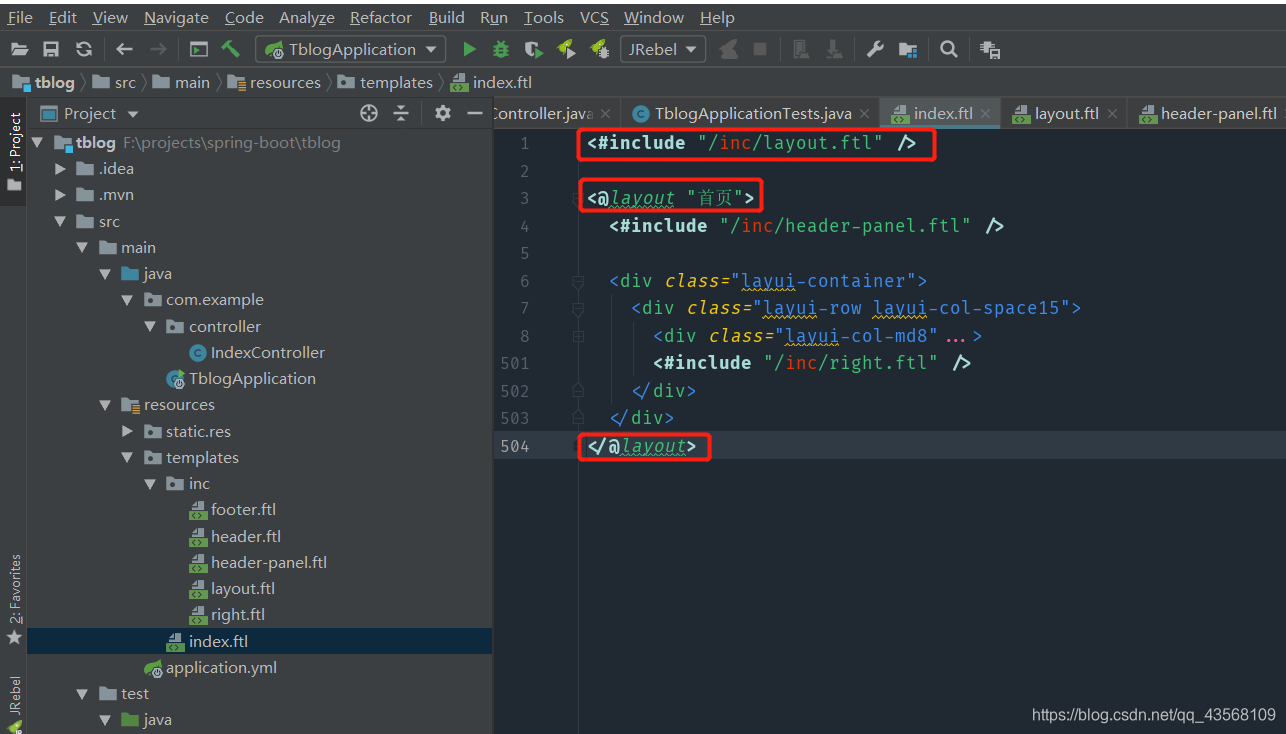Click line number 504 in gutter
Screen dimensions: 1286x734
tap(515, 446)
